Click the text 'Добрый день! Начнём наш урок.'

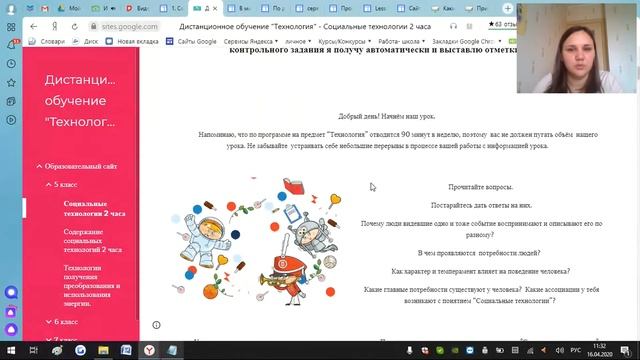pyautogui.click(x=387, y=116)
